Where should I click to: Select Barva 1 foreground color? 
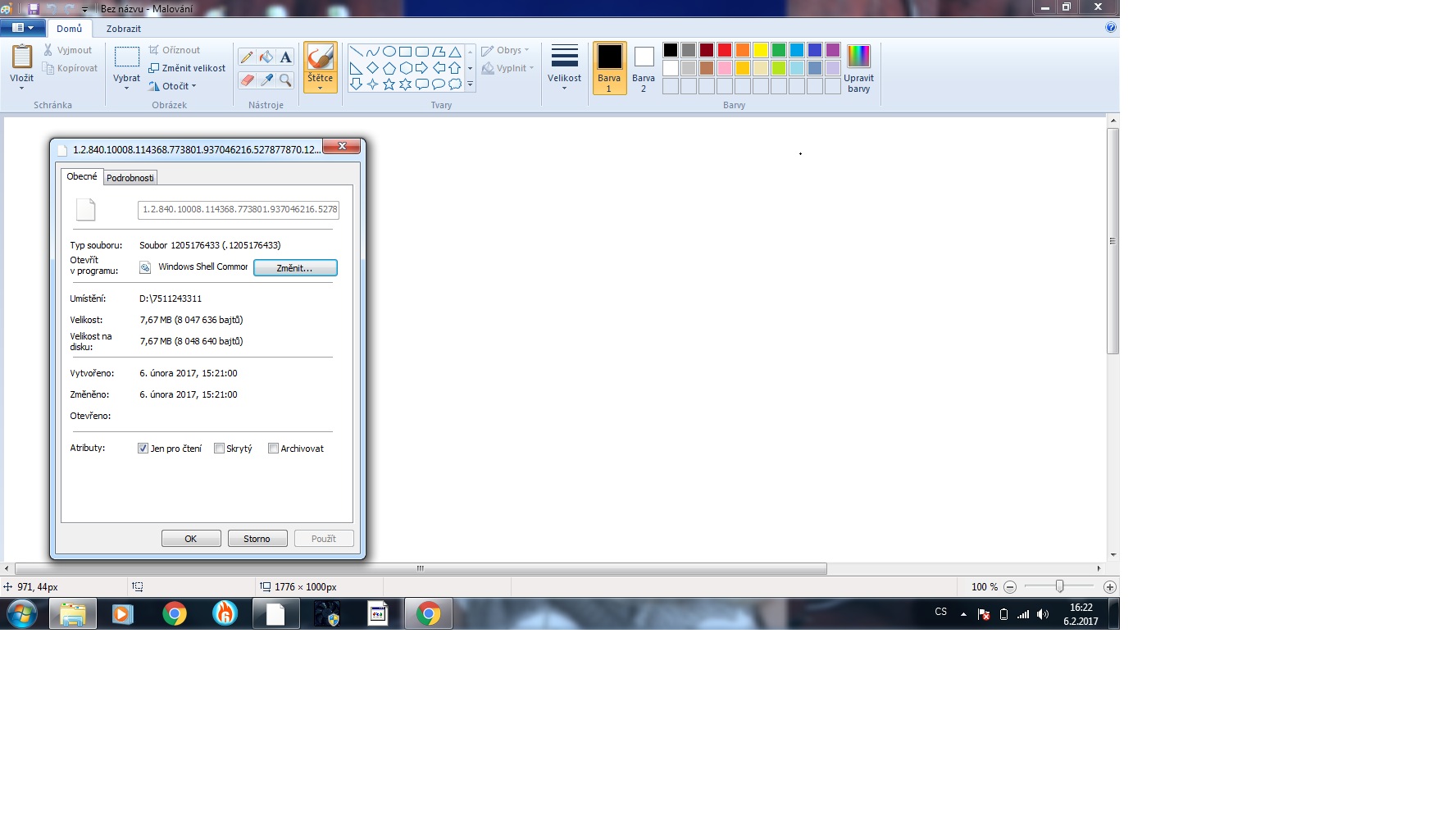[609, 68]
